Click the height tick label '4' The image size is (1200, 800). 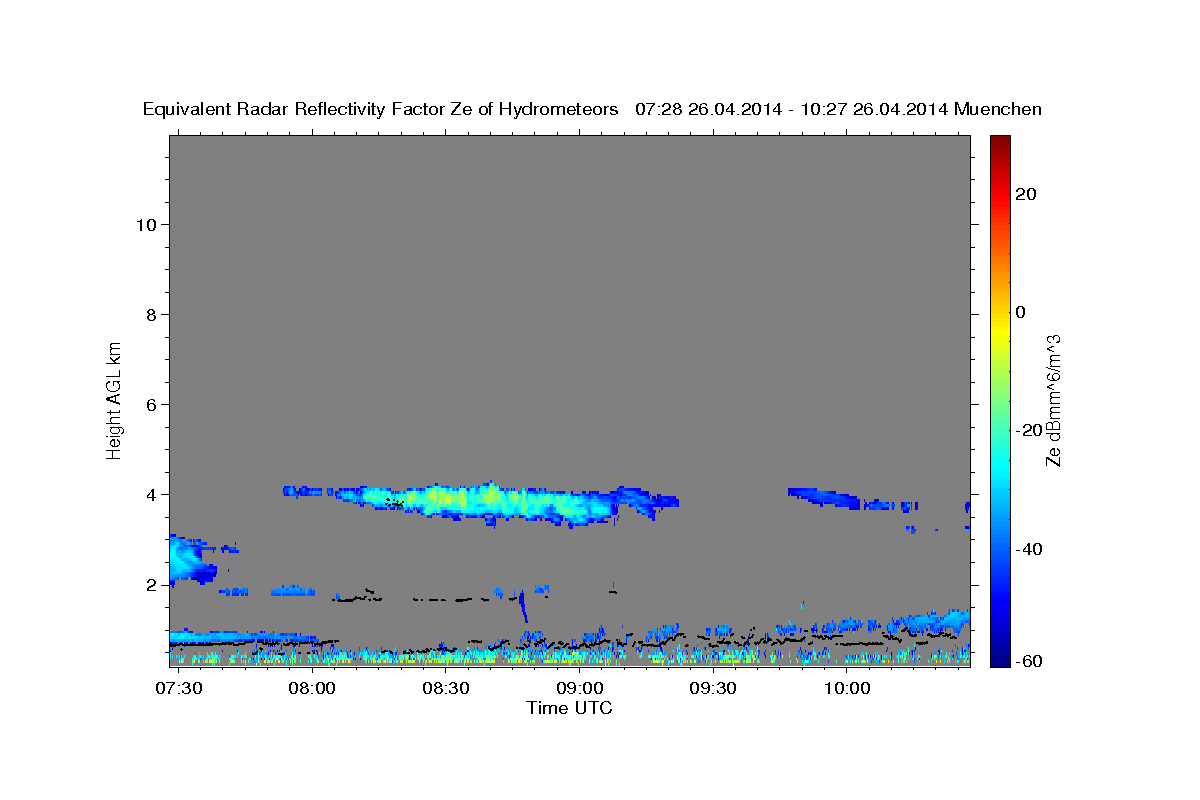pyautogui.click(x=152, y=494)
